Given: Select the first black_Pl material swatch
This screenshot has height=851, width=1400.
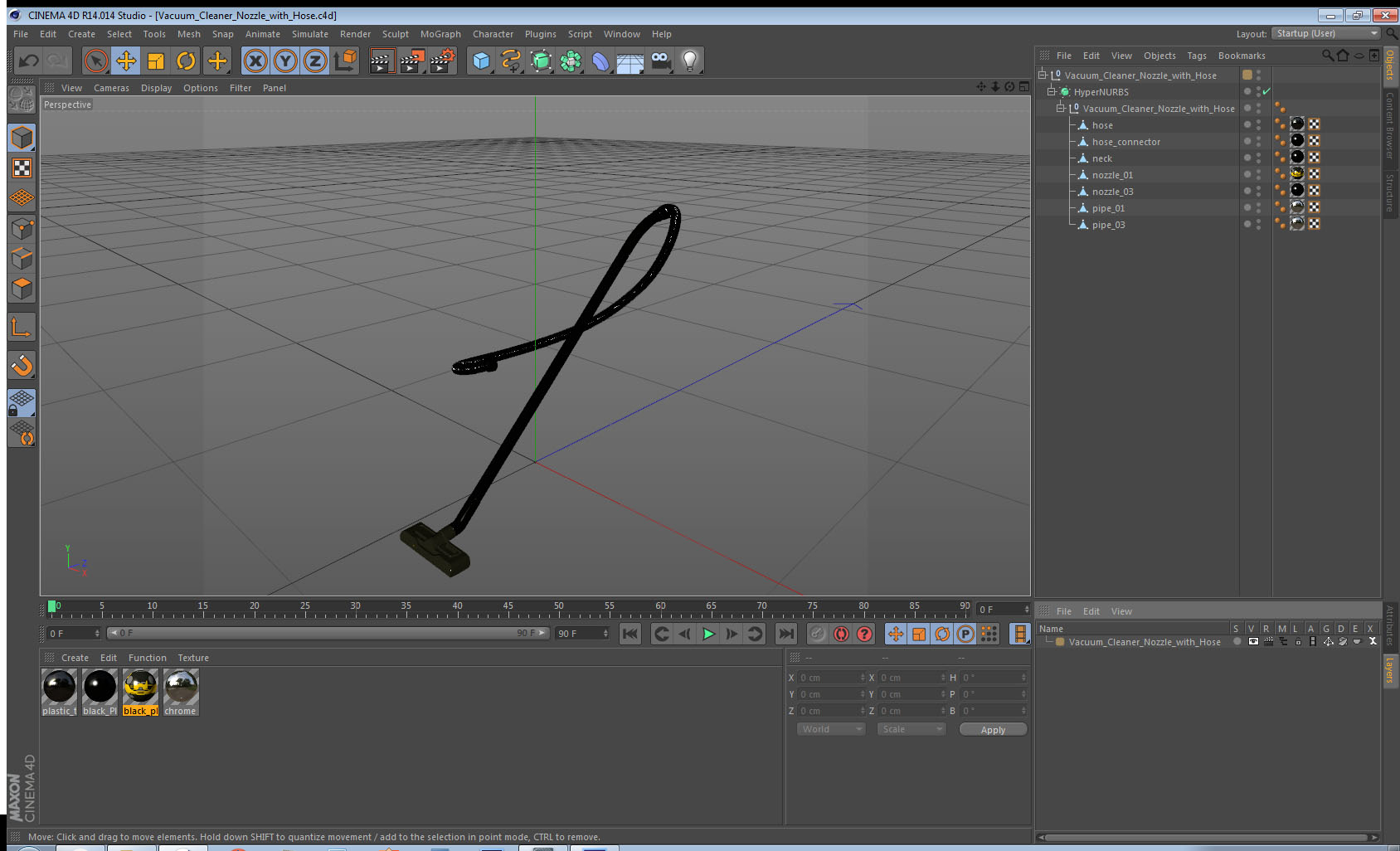Looking at the screenshot, I should point(100,692).
